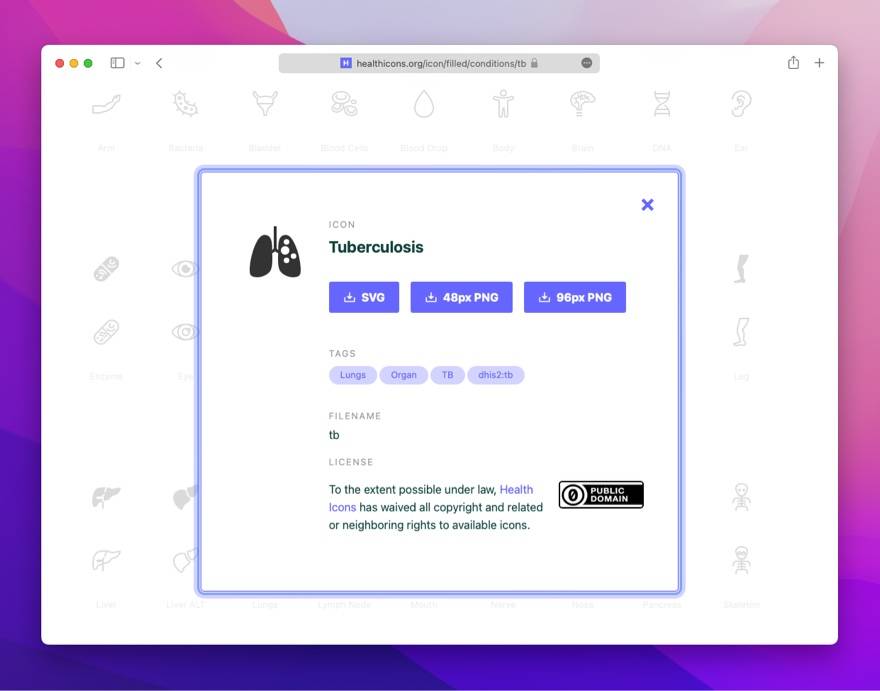Select the outline Liver ALT icon
The height and width of the screenshot is (691, 880).
[185, 560]
